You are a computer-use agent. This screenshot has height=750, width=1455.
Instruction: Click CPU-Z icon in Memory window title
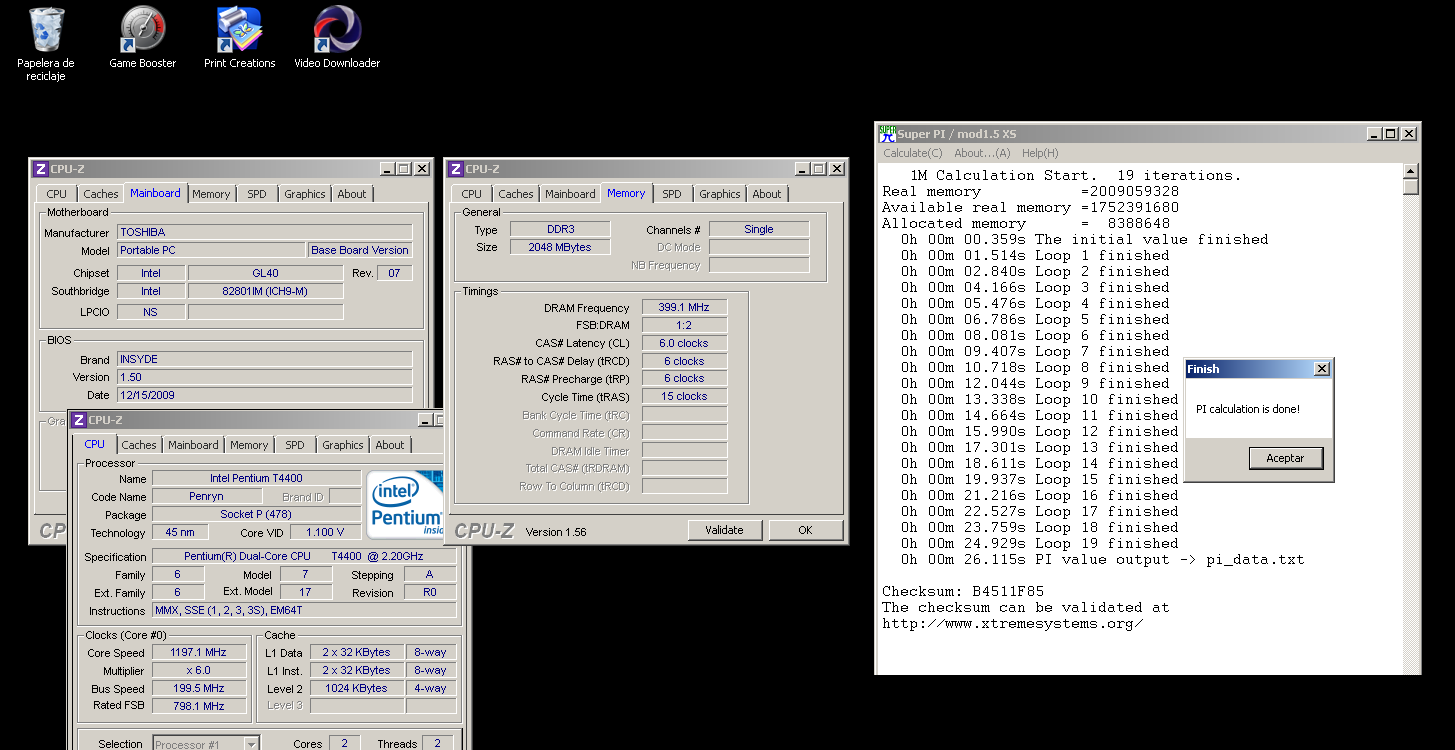455,169
